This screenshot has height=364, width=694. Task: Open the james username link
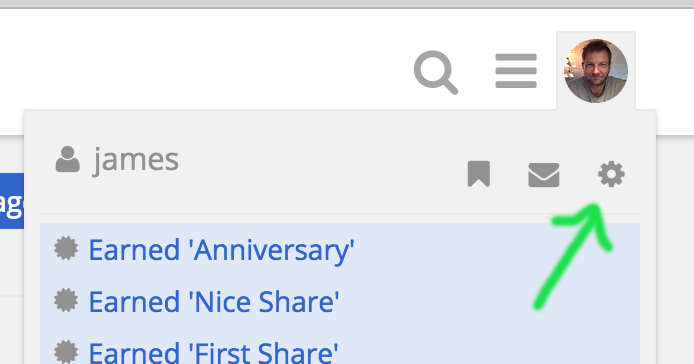(x=136, y=161)
